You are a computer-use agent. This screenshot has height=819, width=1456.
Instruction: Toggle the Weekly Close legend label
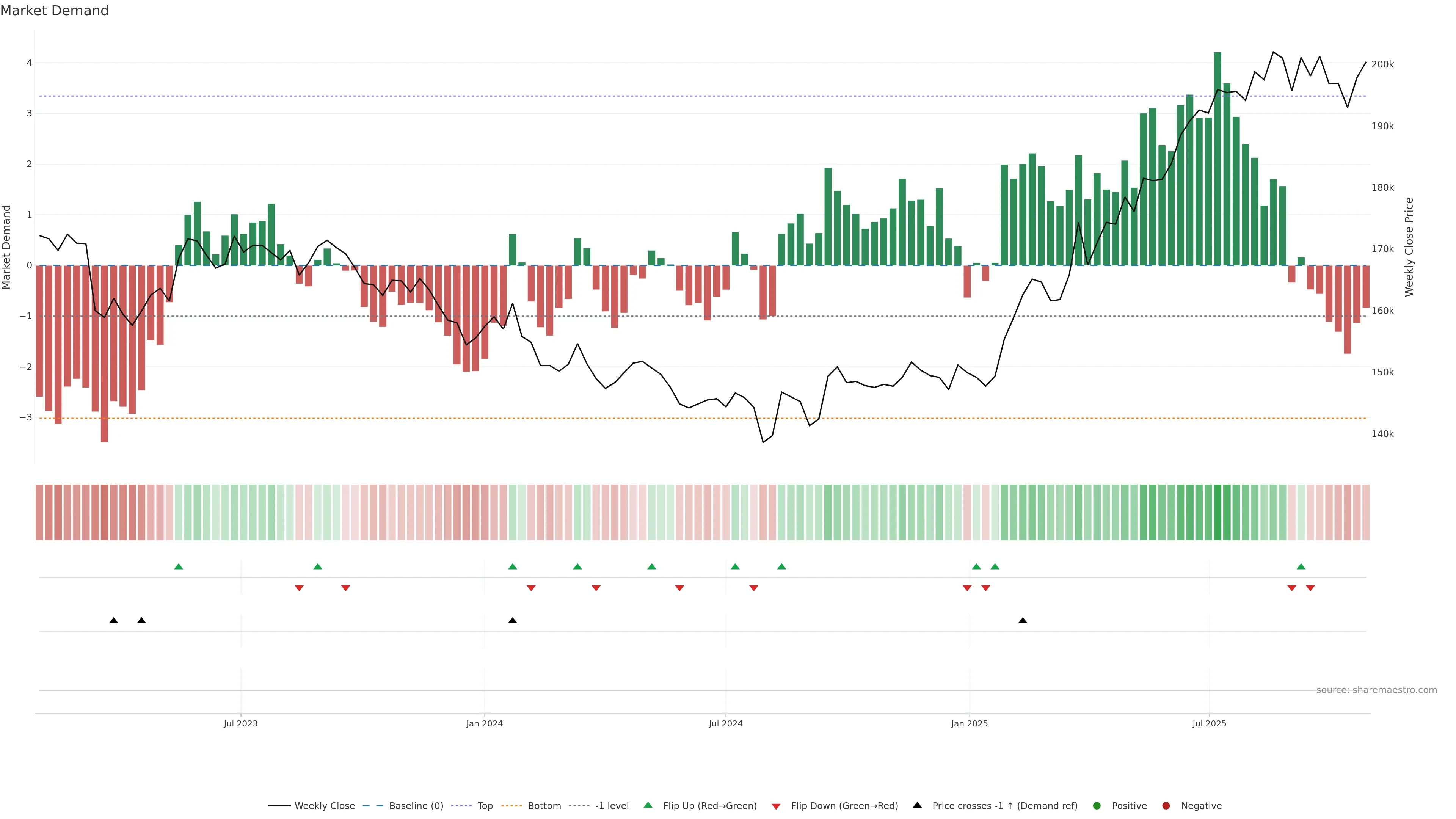tap(325, 805)
